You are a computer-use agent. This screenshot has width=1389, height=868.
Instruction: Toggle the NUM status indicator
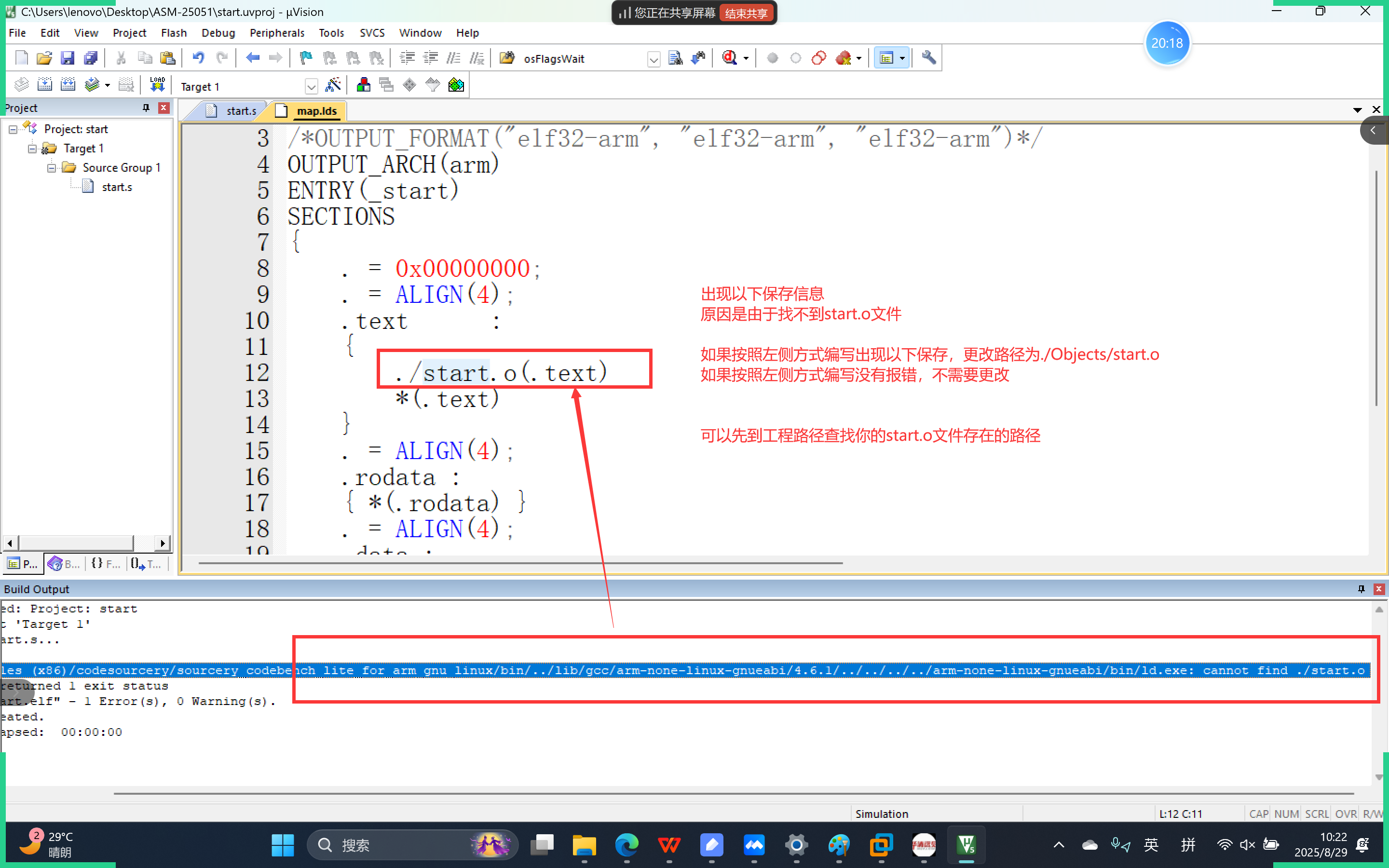(x=1286, y=814)
